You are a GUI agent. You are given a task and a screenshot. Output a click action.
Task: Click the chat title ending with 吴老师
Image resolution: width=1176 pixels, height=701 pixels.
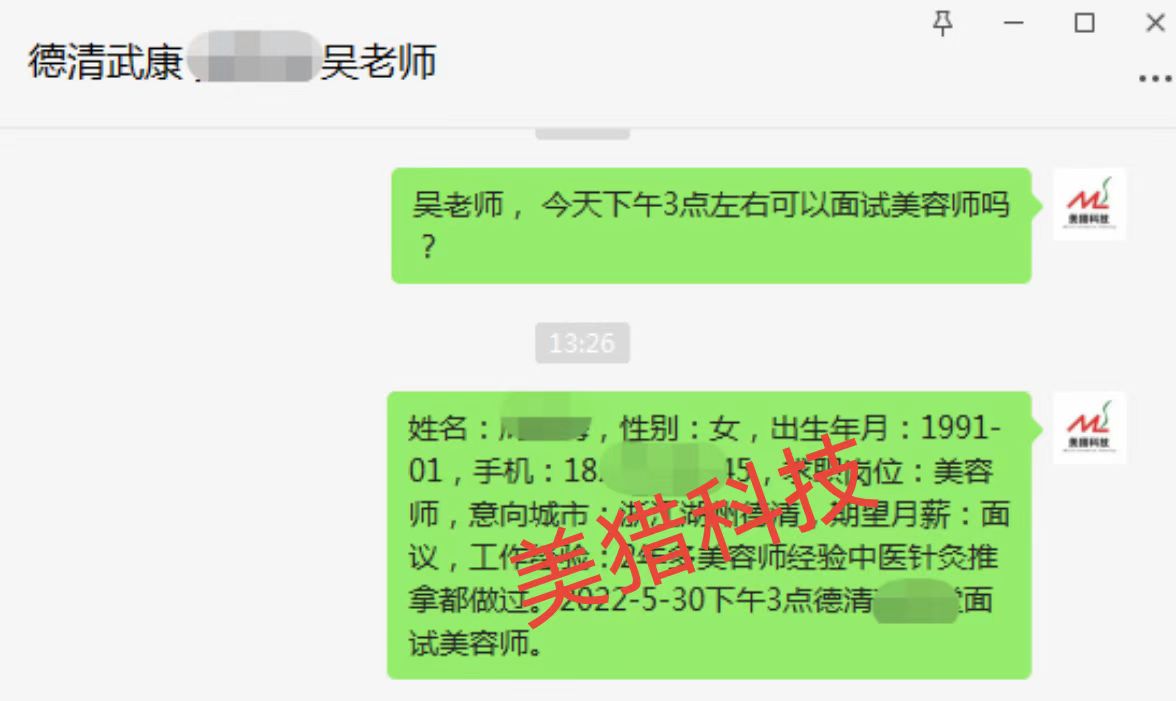point(232,61)
